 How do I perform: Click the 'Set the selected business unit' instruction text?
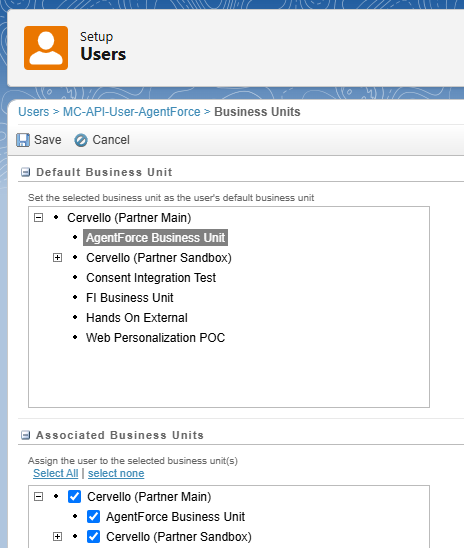tap(171, 198)
